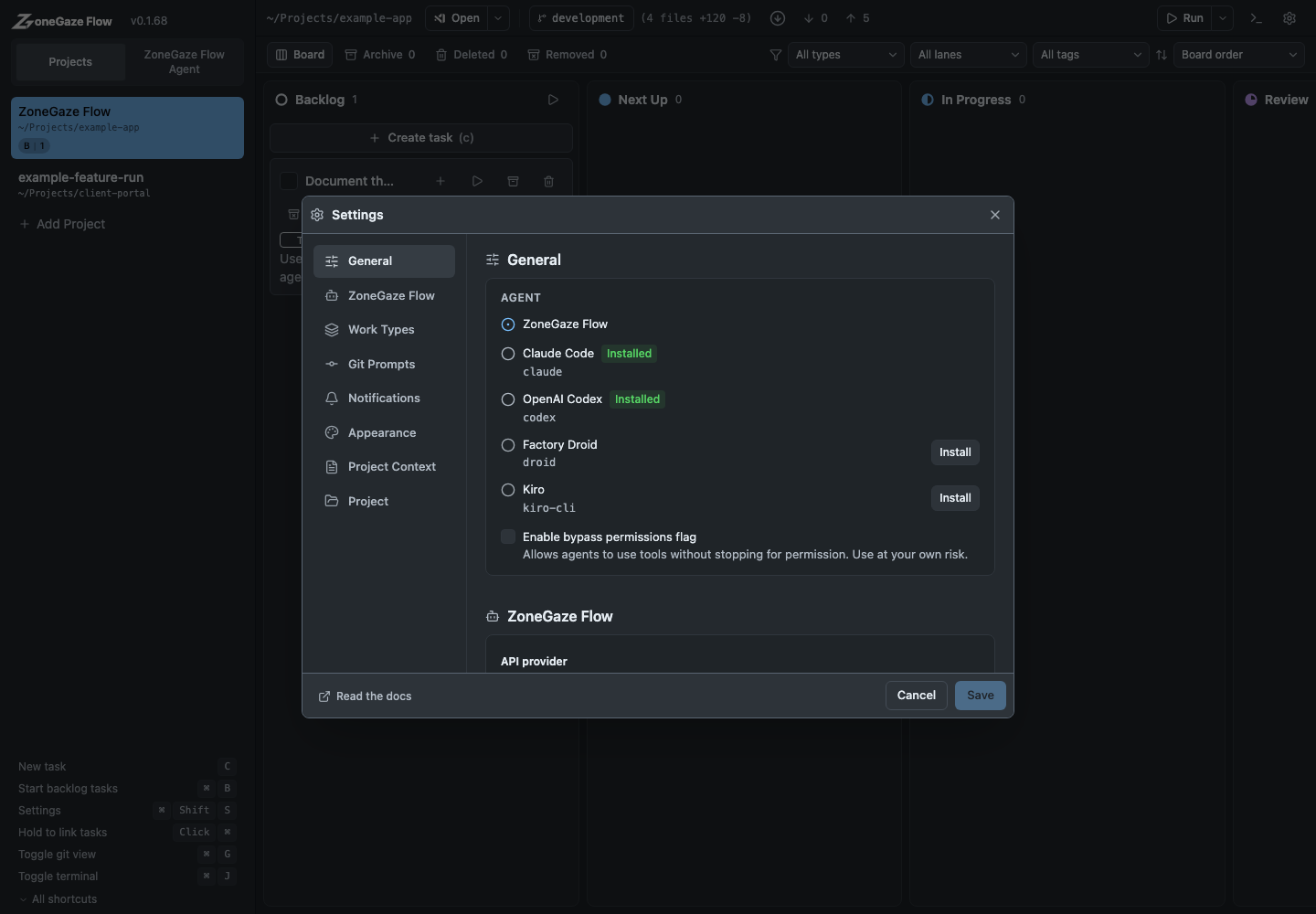Select the Claude Code agent radio button
1316x914 pixels.
(508, 354)
